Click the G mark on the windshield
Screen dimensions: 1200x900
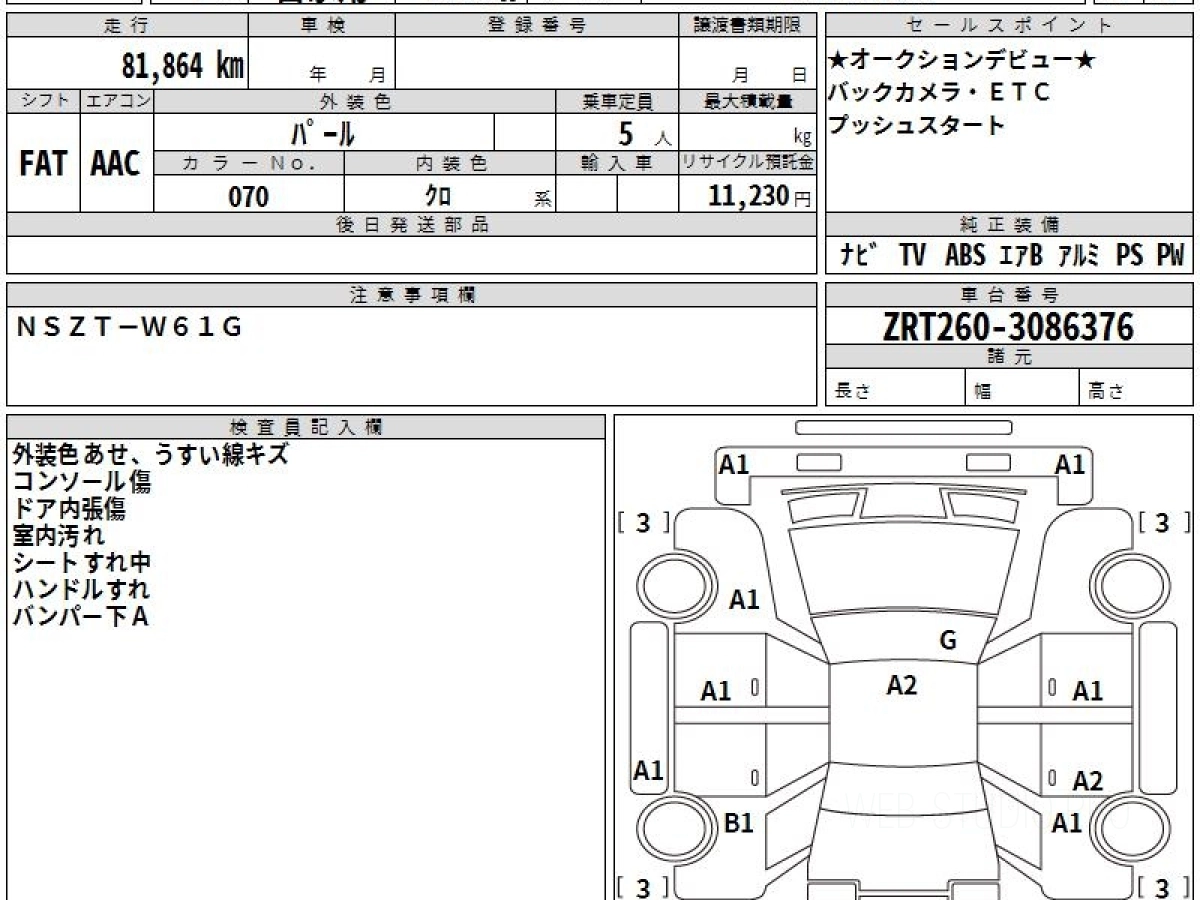click(948, 641)
